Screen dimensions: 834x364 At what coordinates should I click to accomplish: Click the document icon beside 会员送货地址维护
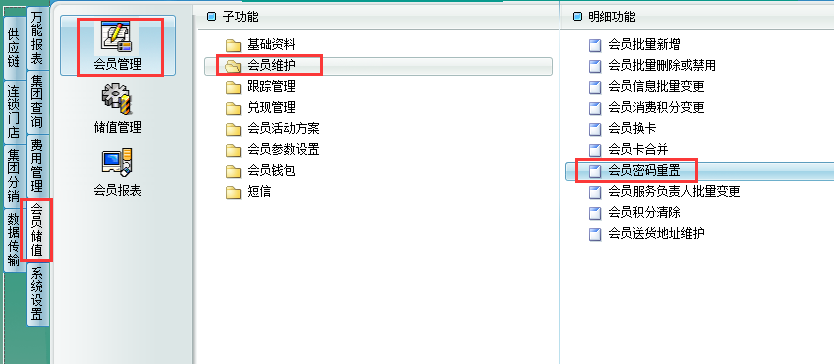pos(595,234)
